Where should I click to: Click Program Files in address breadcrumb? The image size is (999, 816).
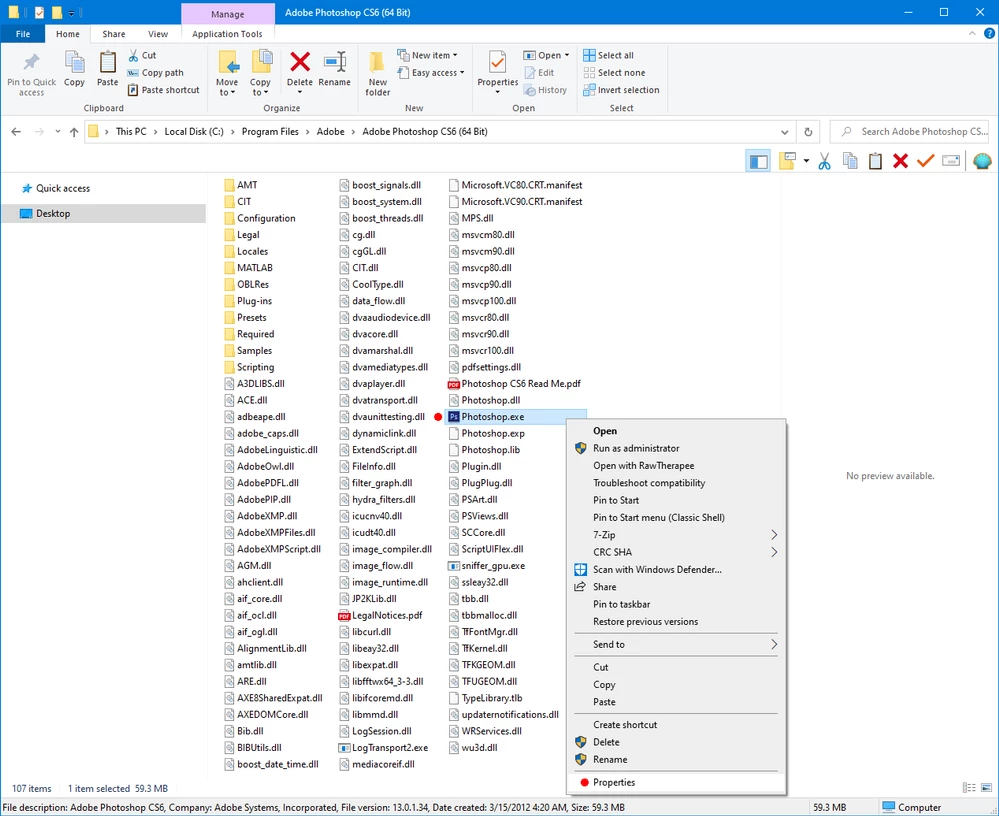click(270, 132)
